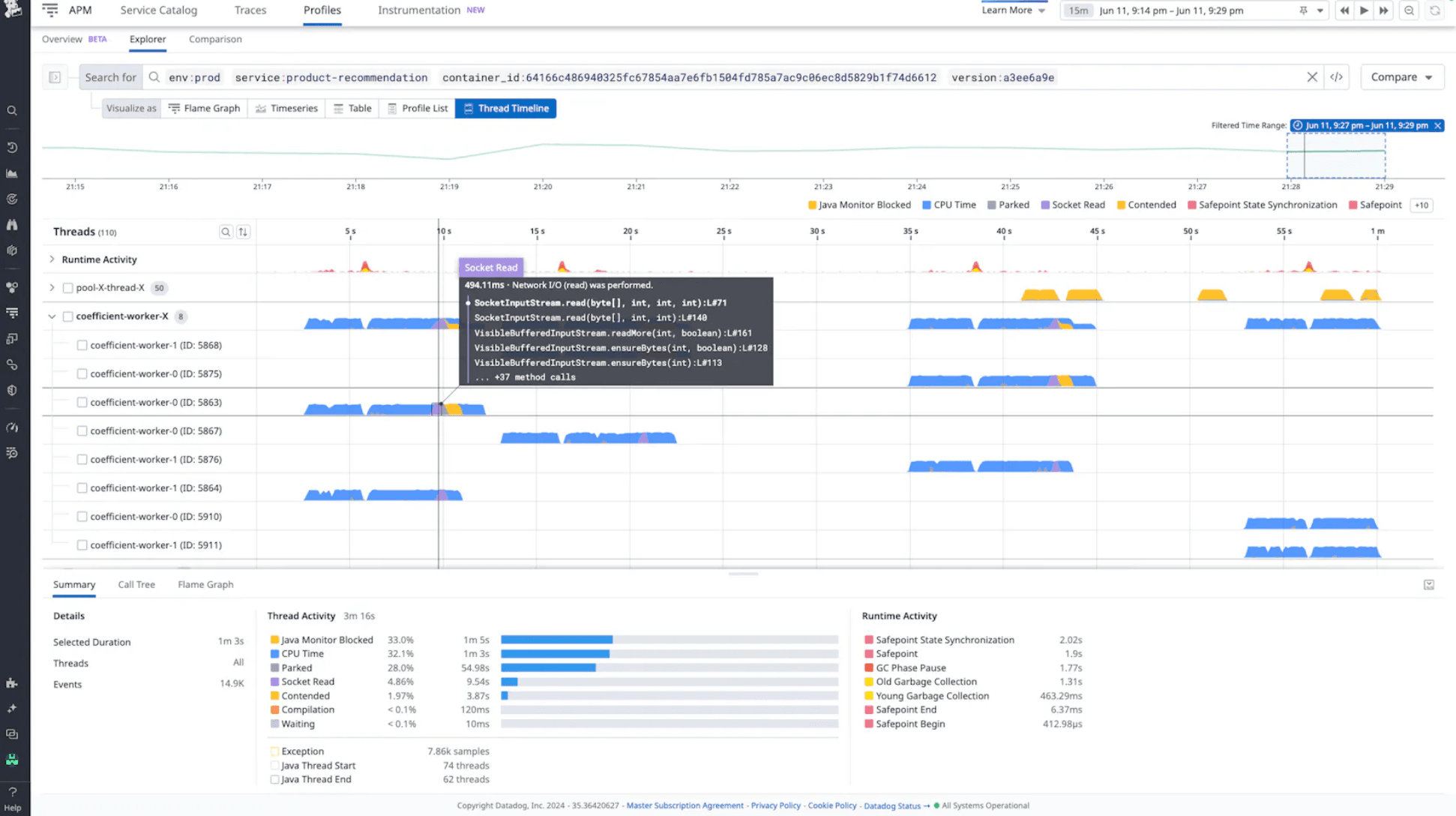Click the zoom out magnifier icon at top right

[x=1410, y=10]
